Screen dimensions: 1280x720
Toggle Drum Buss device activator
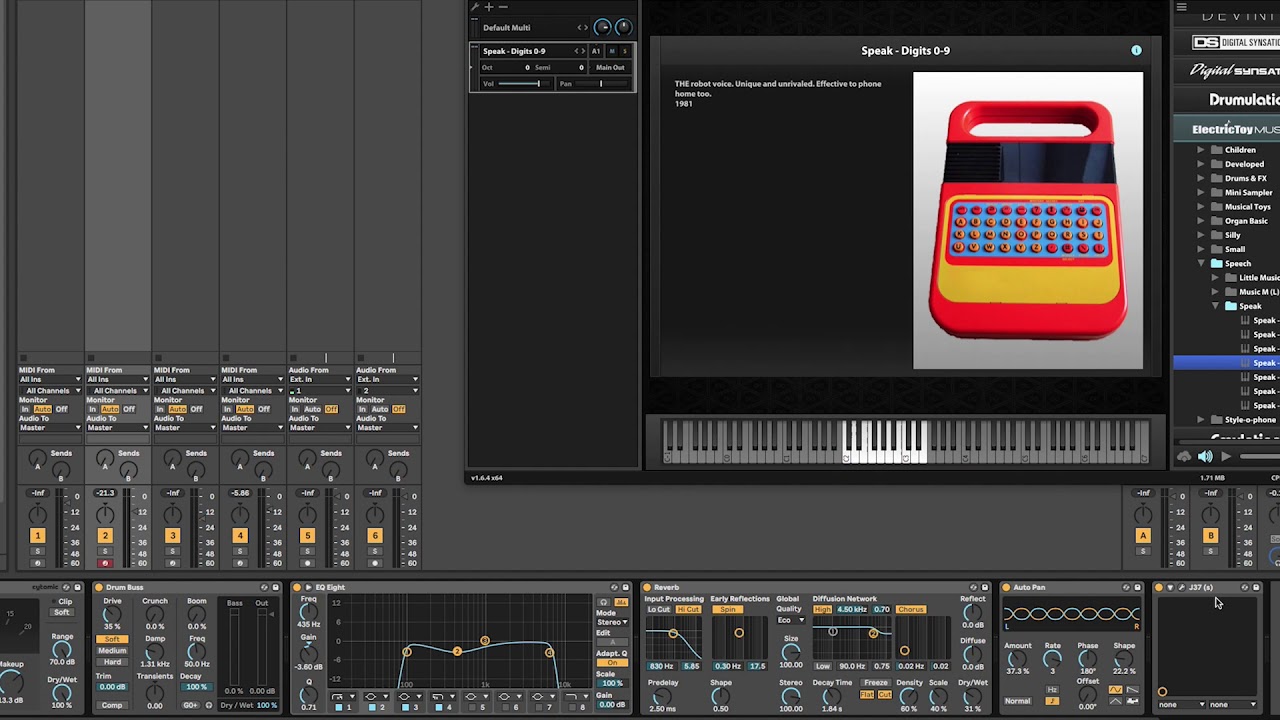pyautogui.click(x=99, y=587)
